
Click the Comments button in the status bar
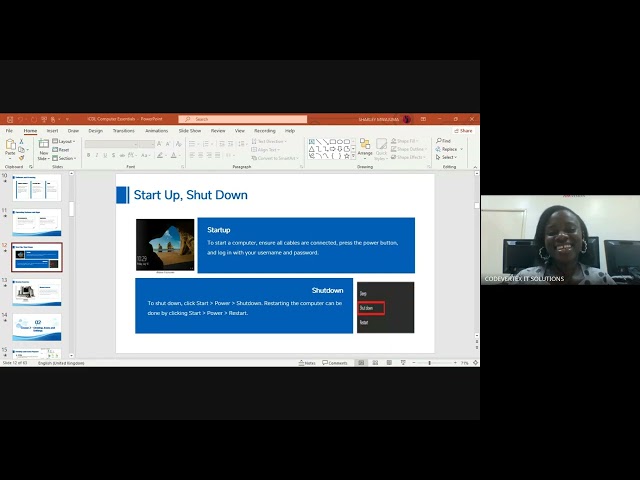click(335, 363)
